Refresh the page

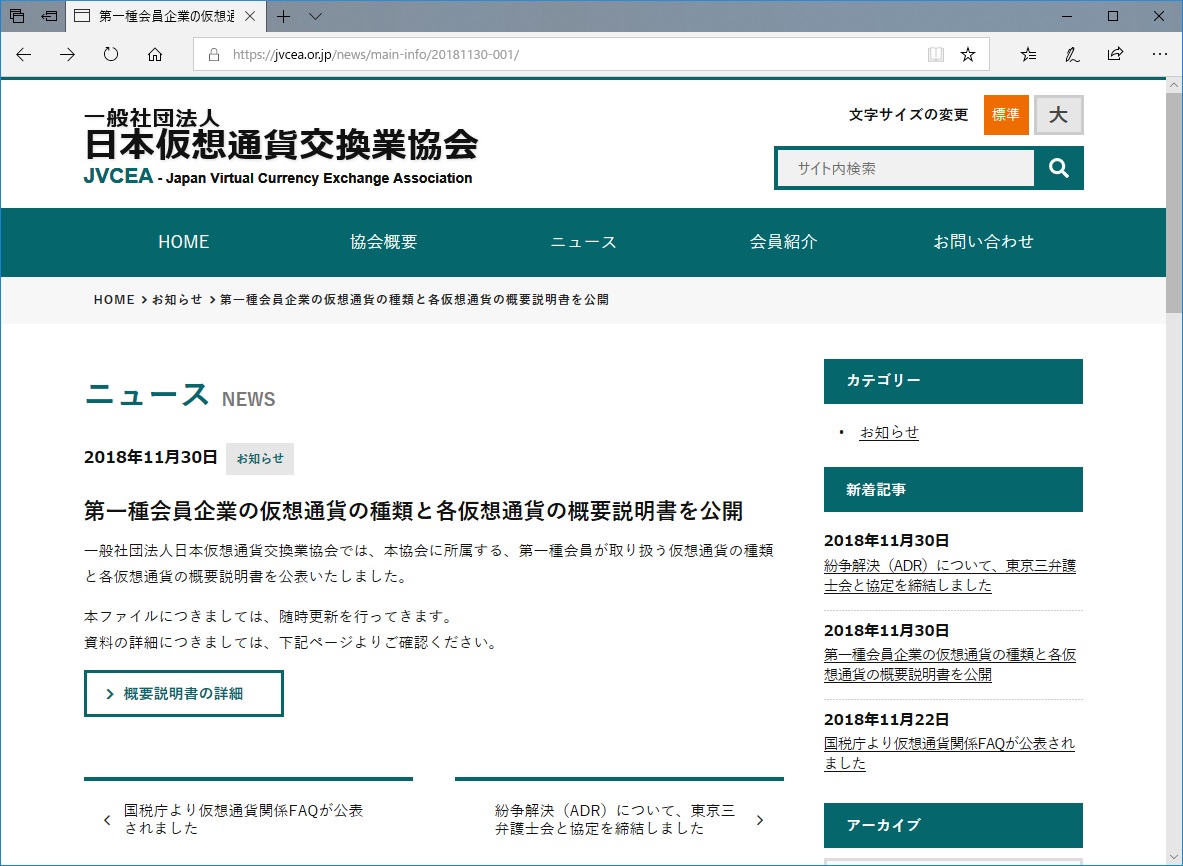coord(110,54)
